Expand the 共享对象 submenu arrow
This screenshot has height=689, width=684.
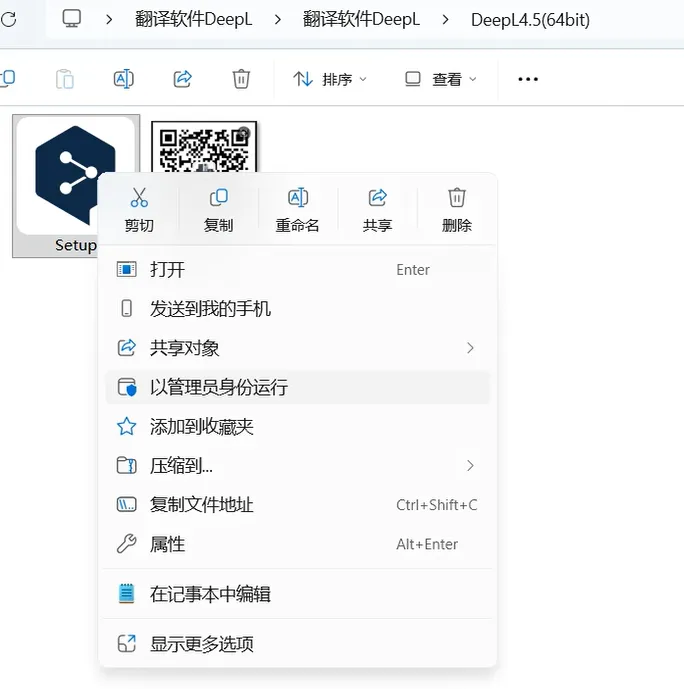[x=470, y=348]
